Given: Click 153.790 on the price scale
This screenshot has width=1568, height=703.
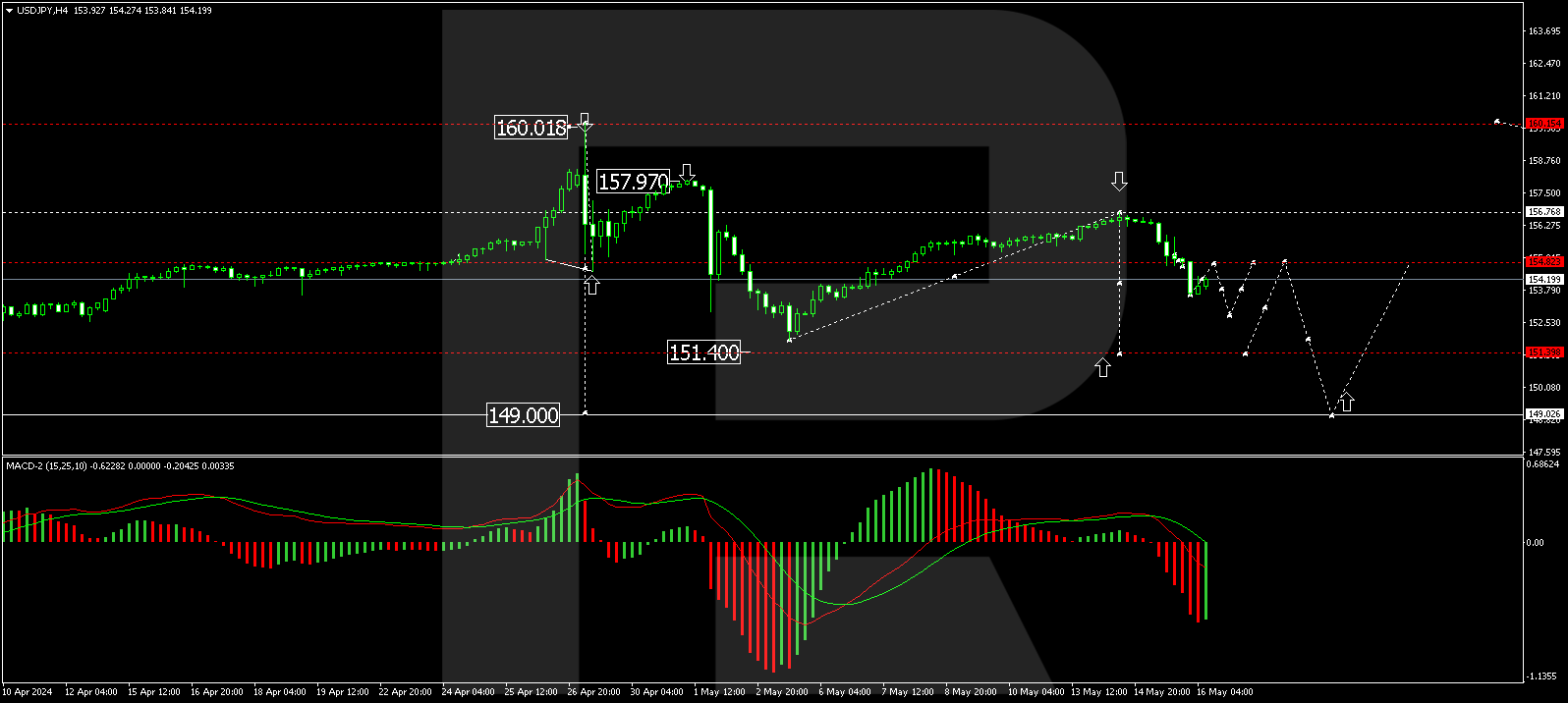Looking at the screenshot, I should coord(1544,291).
